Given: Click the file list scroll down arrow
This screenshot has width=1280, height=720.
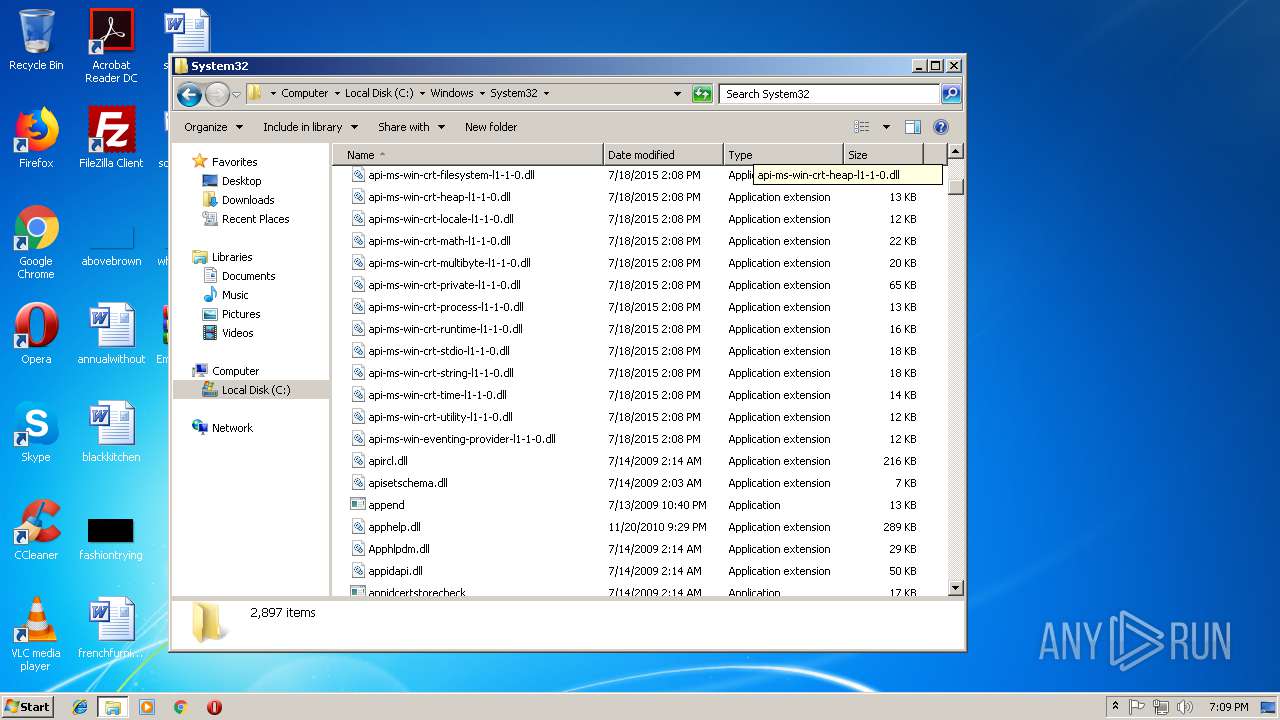Looking at the screenshot, I should coord(955,589).
